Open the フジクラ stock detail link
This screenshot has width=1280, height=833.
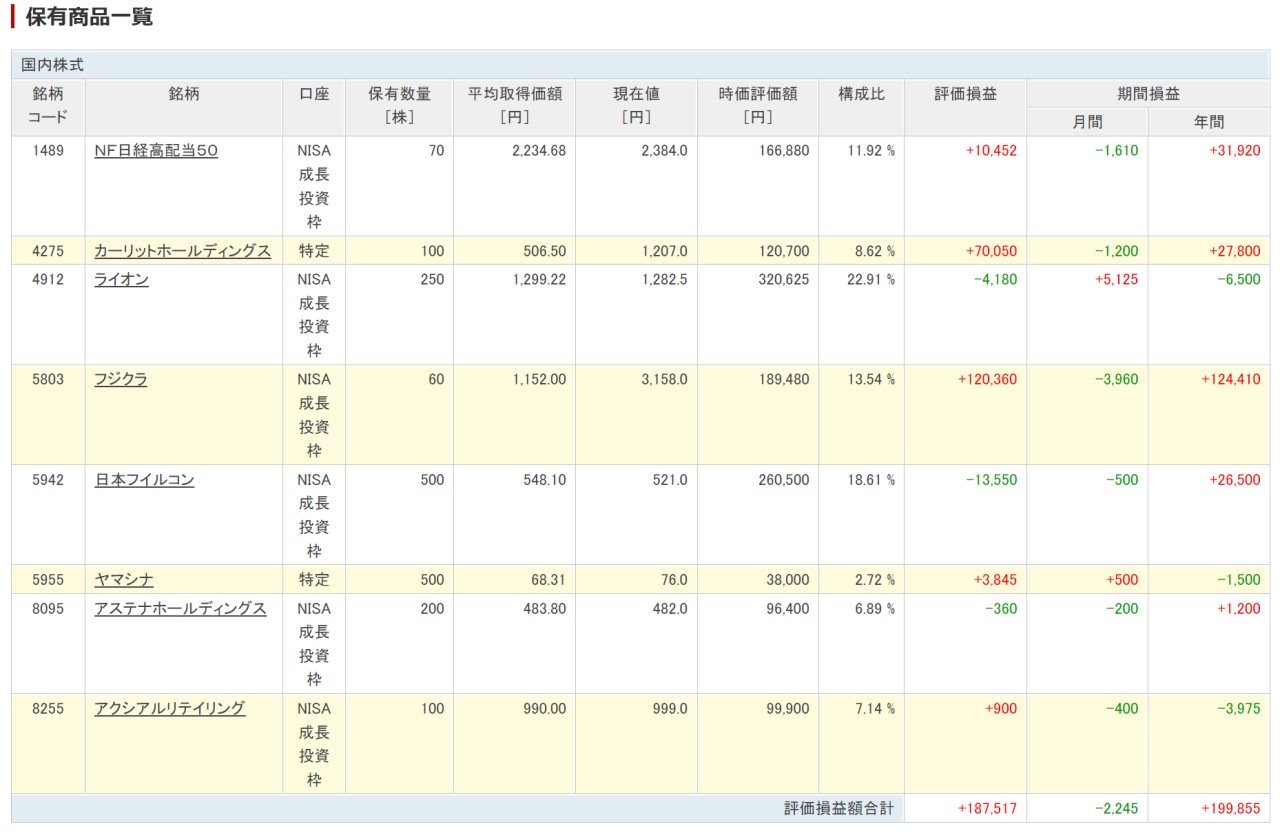pyautogui.click(x=120, y=380)
